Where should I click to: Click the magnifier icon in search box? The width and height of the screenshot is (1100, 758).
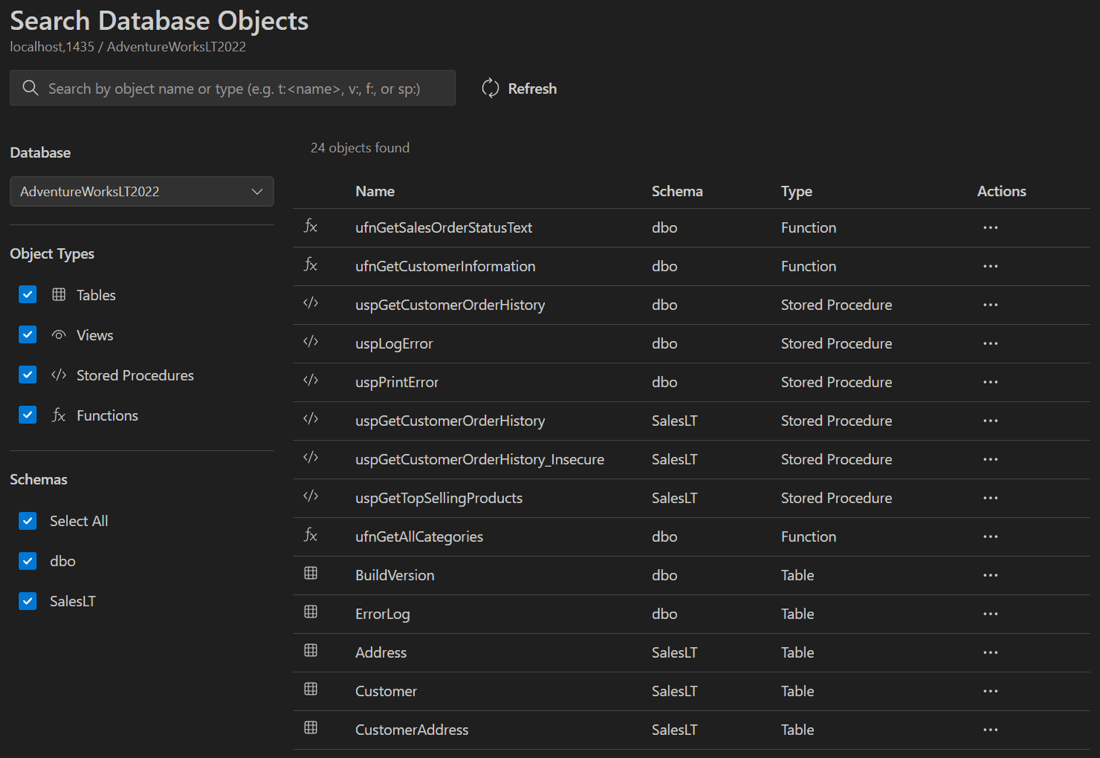[31, 88]
